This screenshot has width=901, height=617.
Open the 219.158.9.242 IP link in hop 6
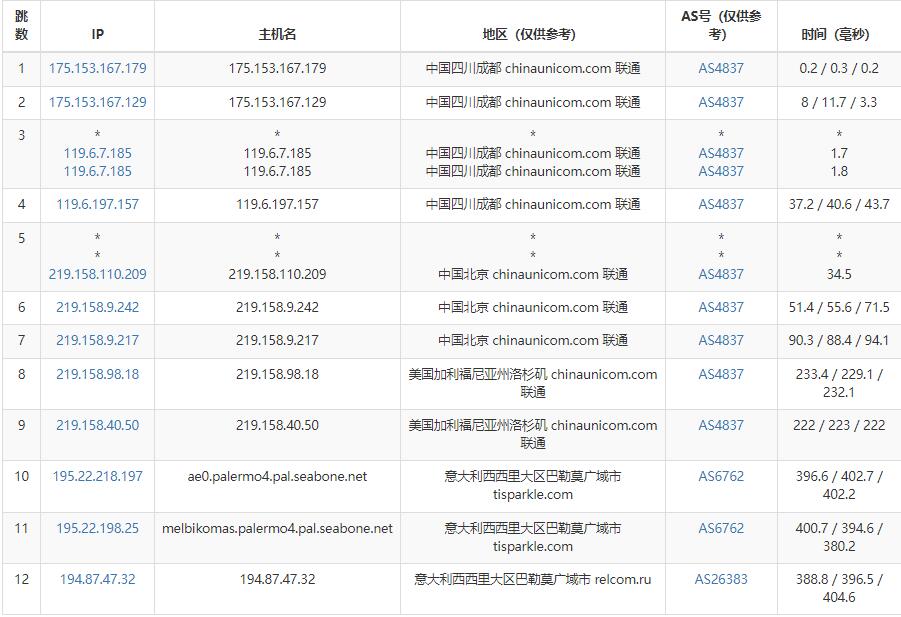pyautogui.click(x=98, y=307)
